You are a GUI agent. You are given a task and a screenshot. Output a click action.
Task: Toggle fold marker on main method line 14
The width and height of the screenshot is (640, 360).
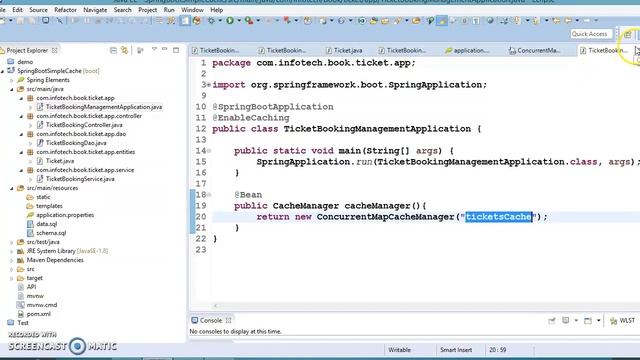(209, 151)
